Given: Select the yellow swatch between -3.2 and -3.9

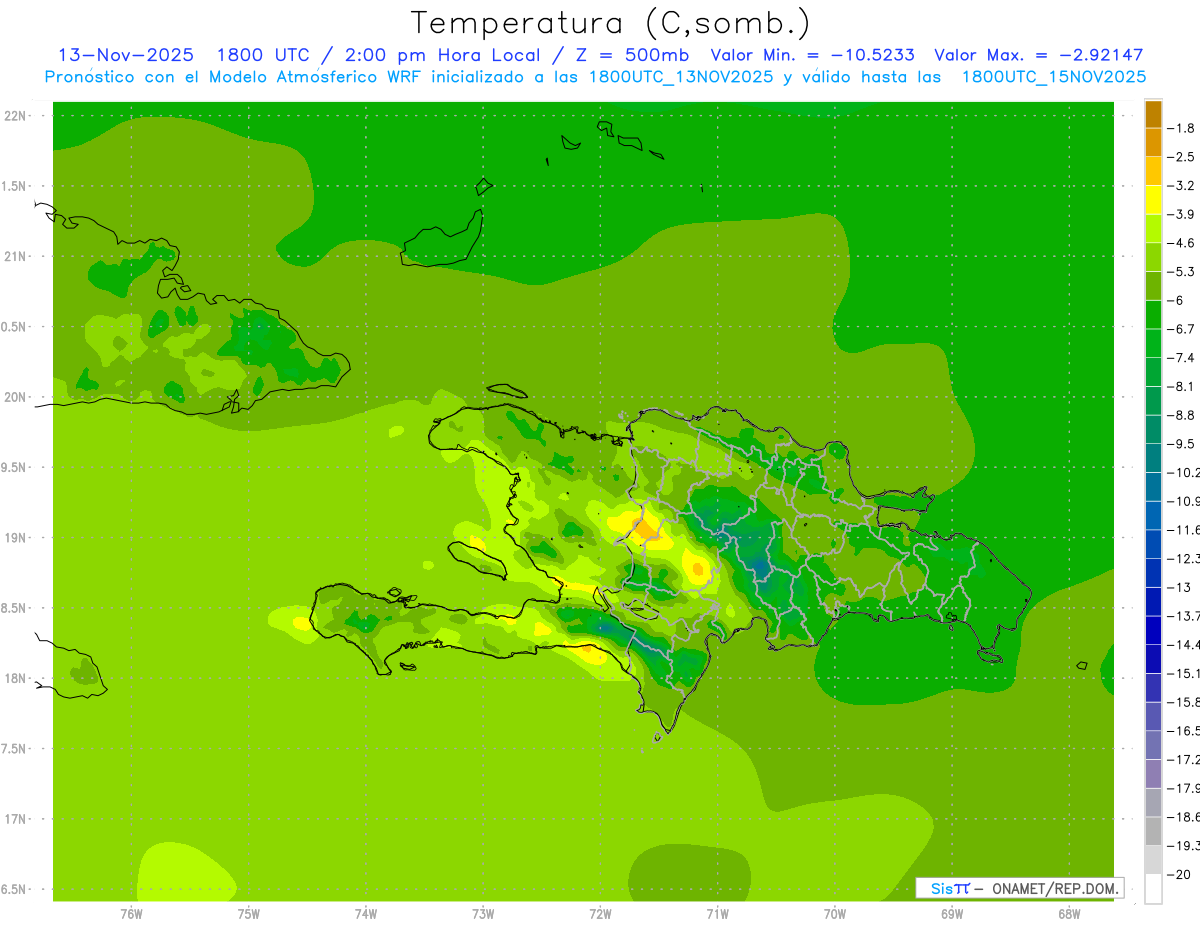Looking at the screenshot, I should 1153,200.
